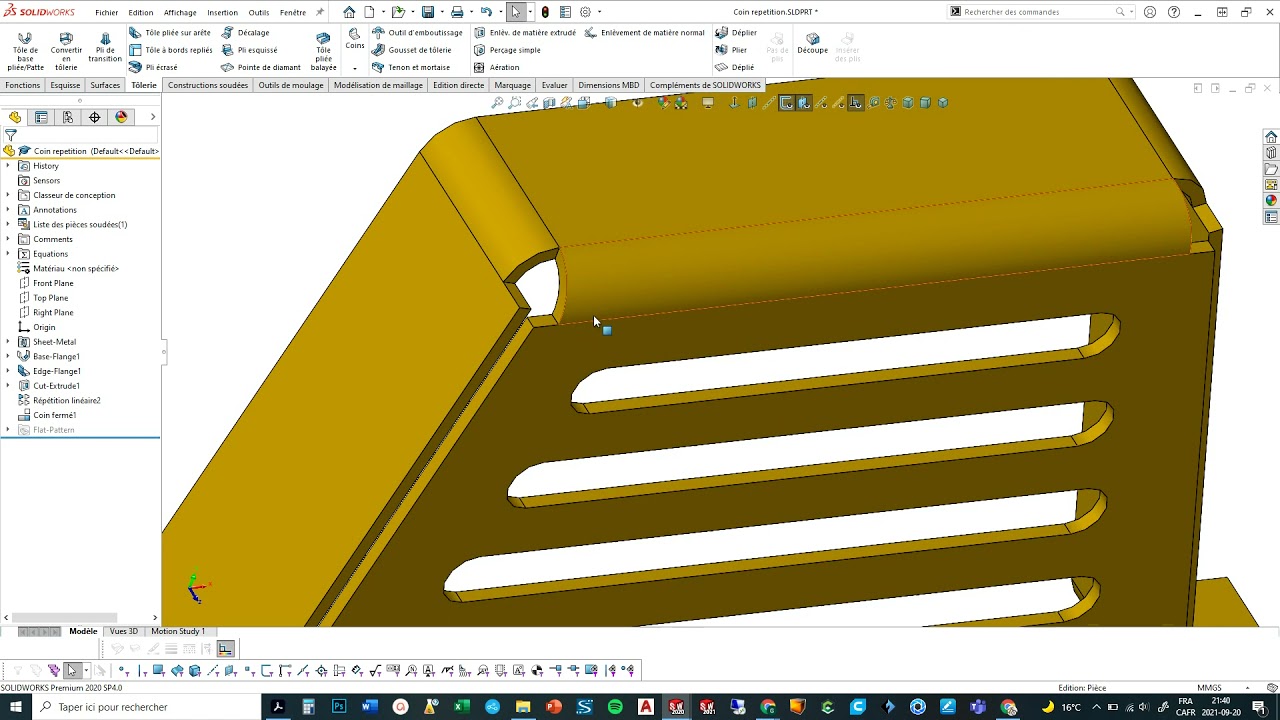
Task: Switch to Constructions soudées tab
Action: (x=208, y=85)
